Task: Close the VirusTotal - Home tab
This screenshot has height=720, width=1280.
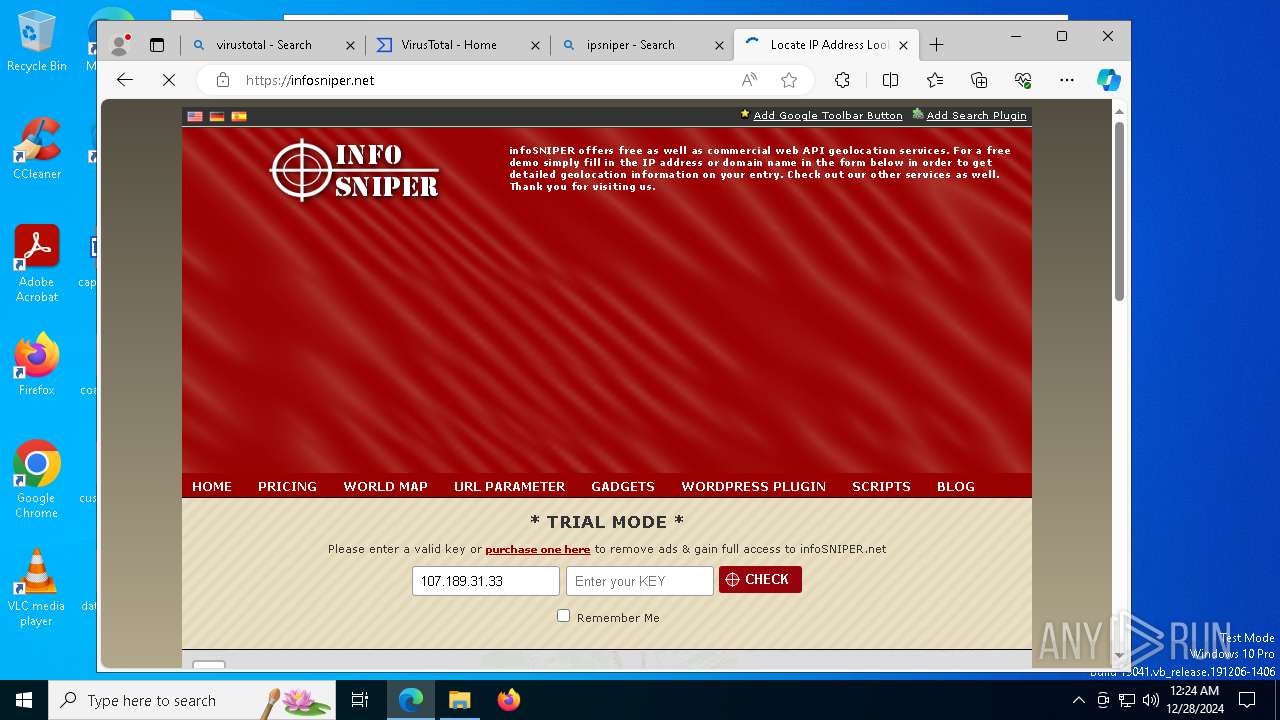Action: [x=535, y=45]
